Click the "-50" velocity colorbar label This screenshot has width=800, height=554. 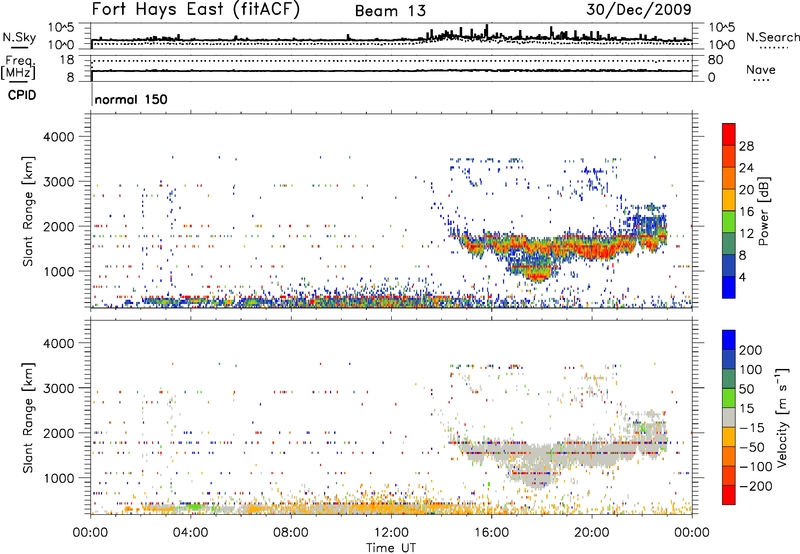pos(752,447)
